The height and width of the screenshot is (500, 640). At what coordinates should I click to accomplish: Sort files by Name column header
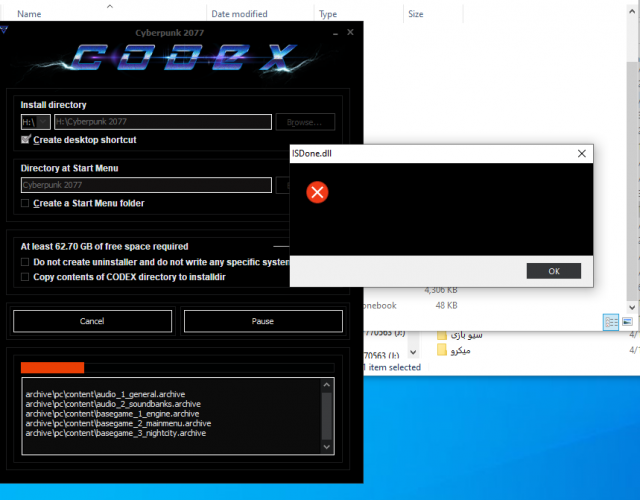pos(30,14)
